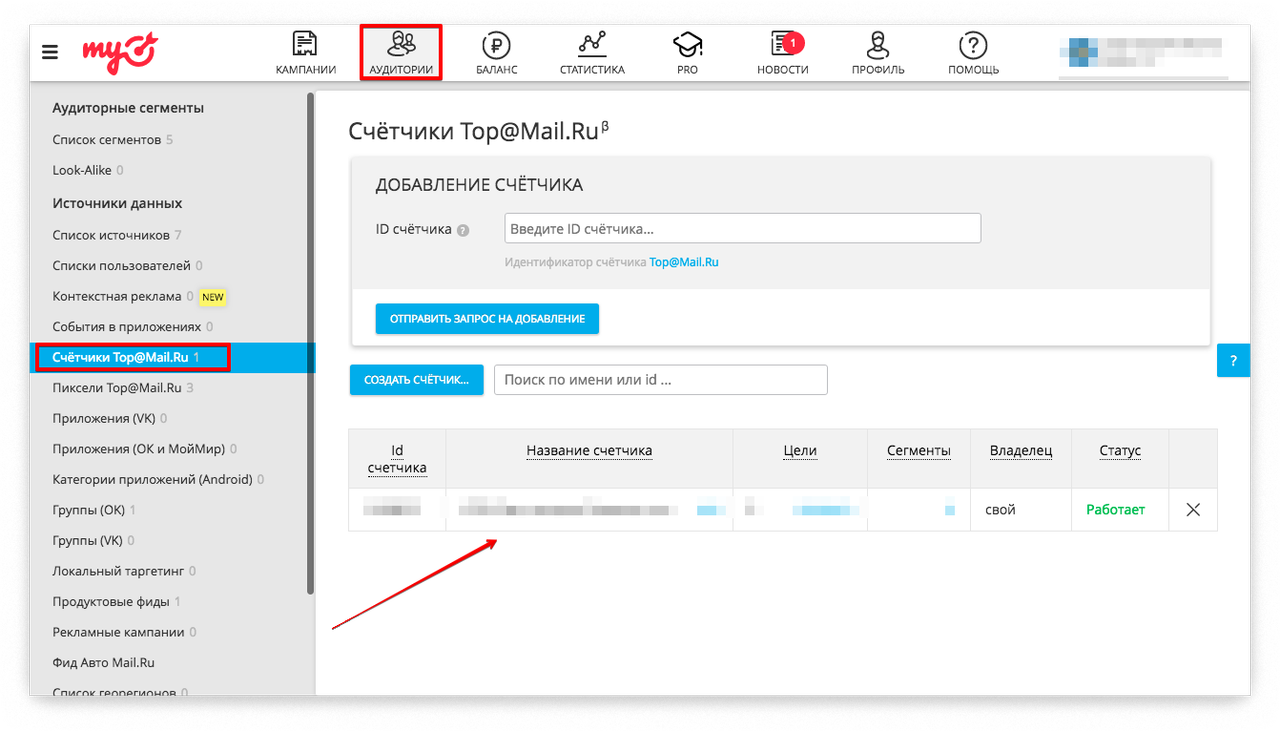Open Пиксели Top@Mail.Ru in sidebar
The image size is (1280, 731).
(x=123, y=388)
